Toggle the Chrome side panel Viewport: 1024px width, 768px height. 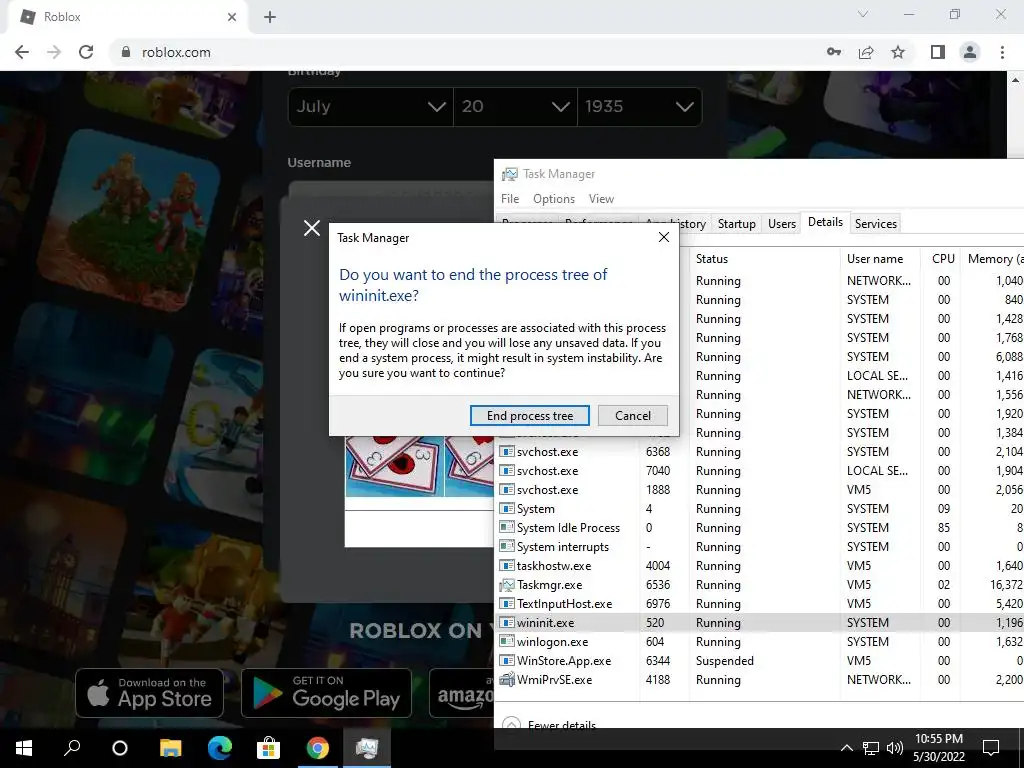(938, 52)
